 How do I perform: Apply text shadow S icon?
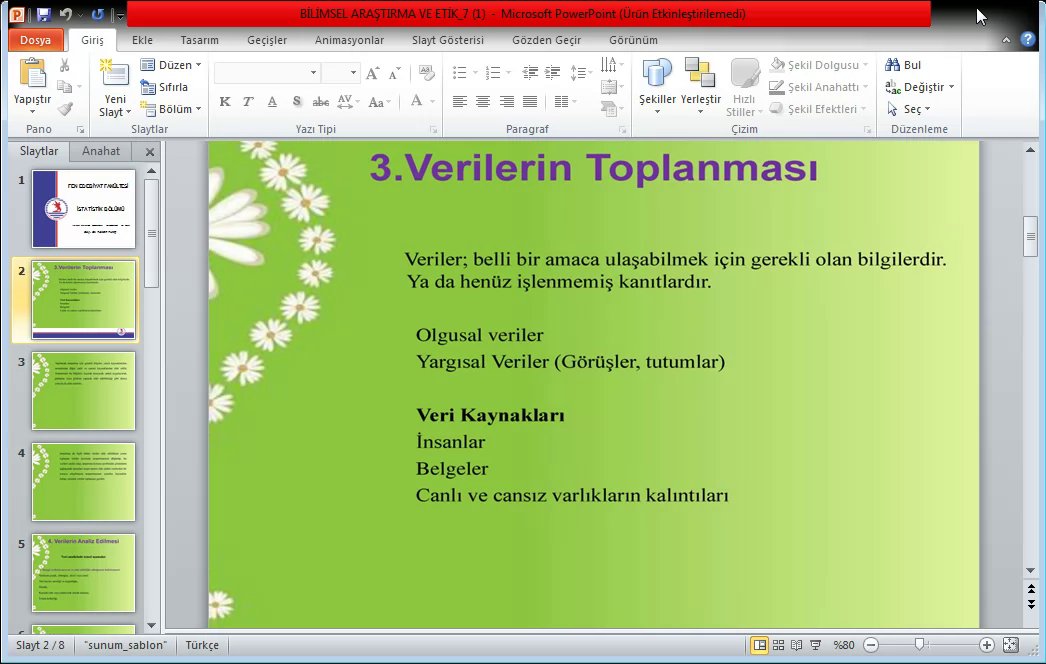pos(296,101)
